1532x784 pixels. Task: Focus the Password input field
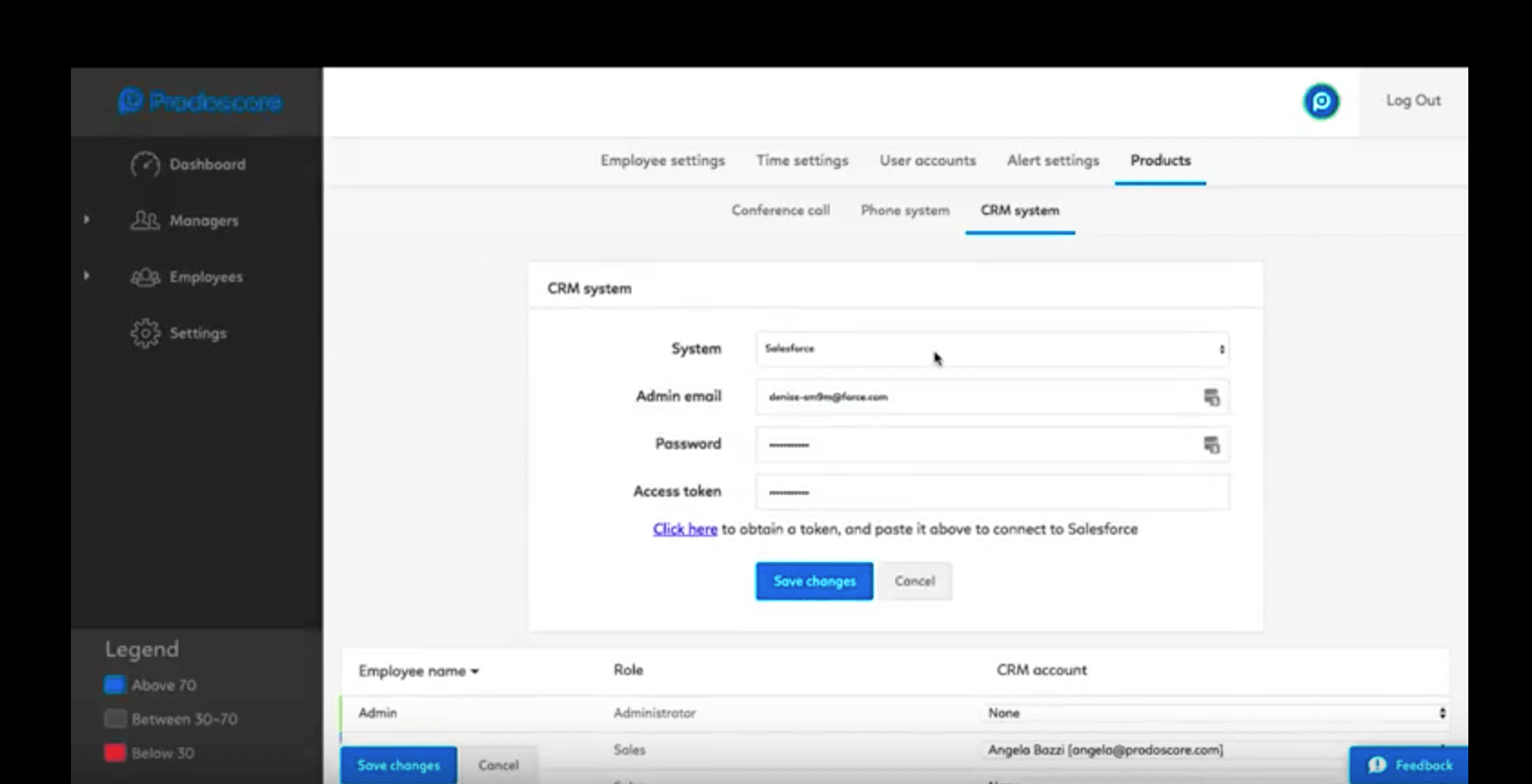[x=993, y=445]
